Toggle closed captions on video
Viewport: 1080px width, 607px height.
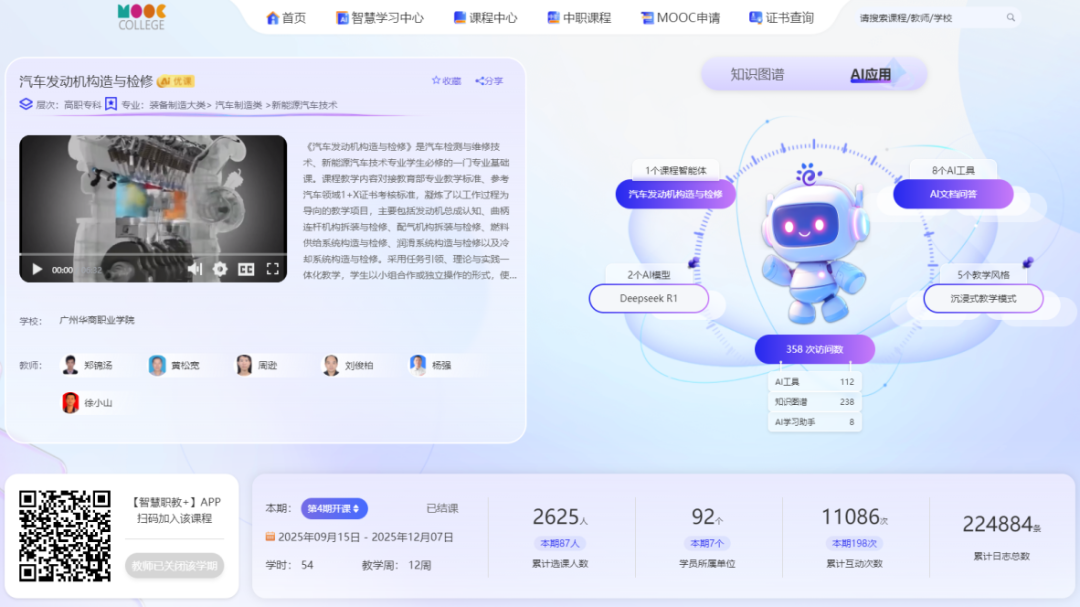coord(246,269)
